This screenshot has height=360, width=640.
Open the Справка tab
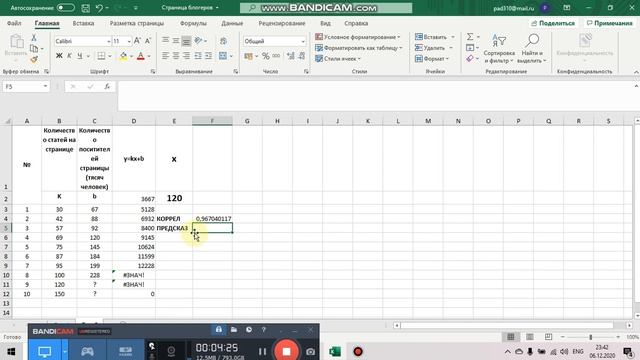pos(356,23)
